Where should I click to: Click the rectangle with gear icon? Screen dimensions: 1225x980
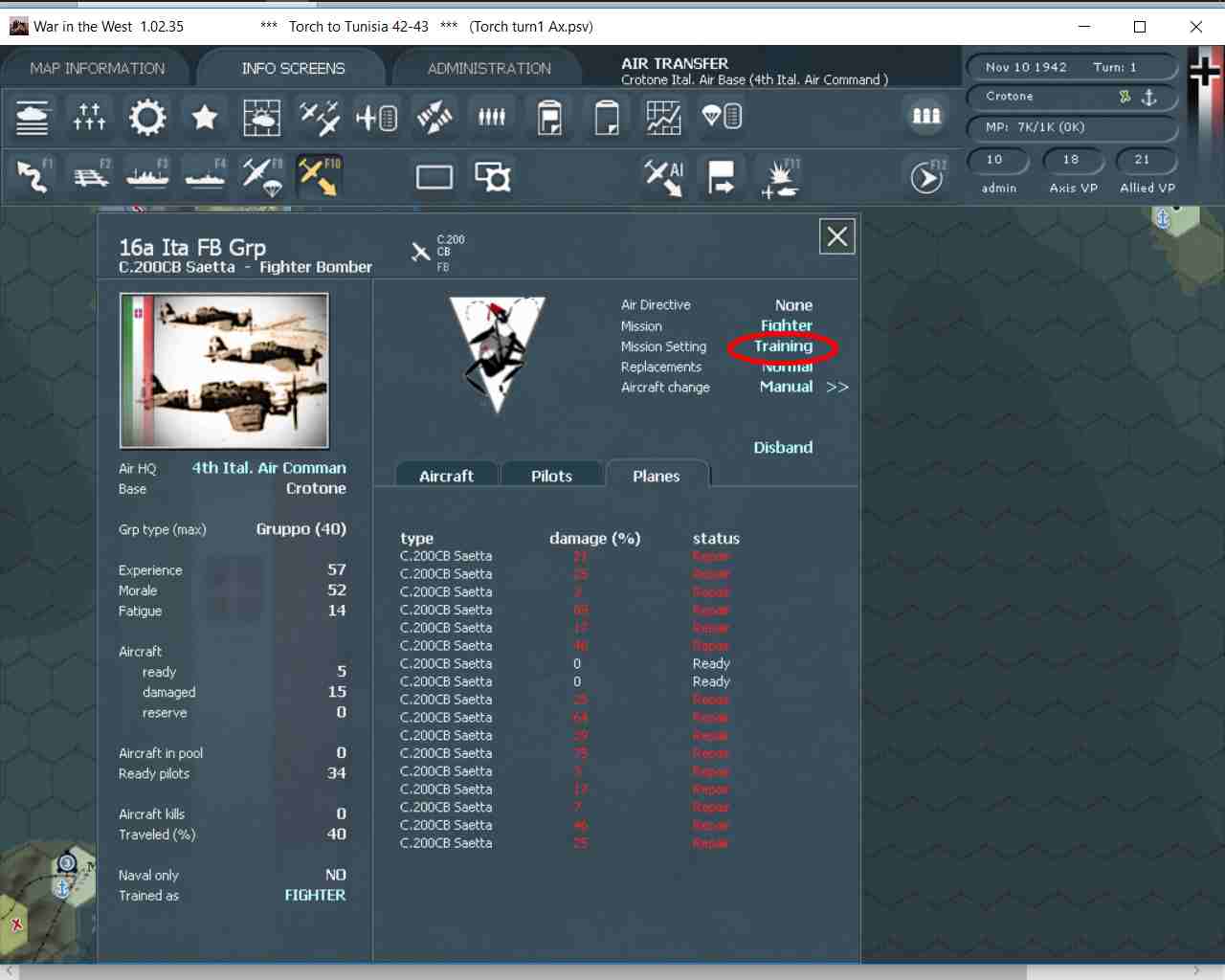pos(493,177)
